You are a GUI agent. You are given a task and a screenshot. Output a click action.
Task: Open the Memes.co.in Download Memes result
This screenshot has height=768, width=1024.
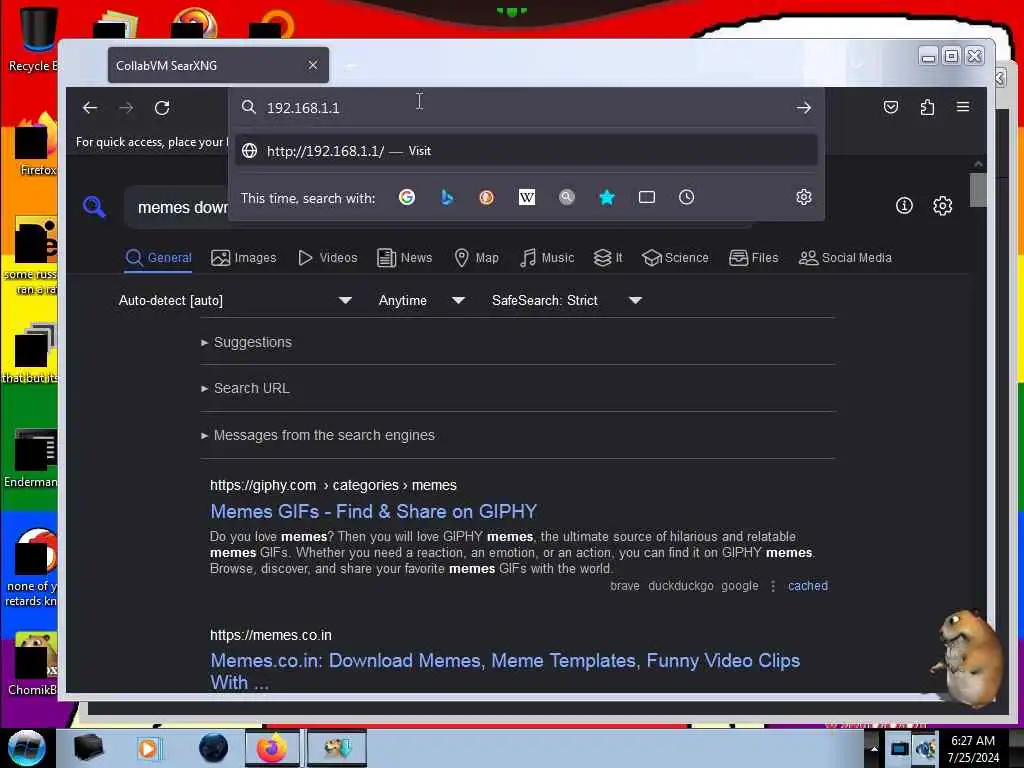[505, 671]
